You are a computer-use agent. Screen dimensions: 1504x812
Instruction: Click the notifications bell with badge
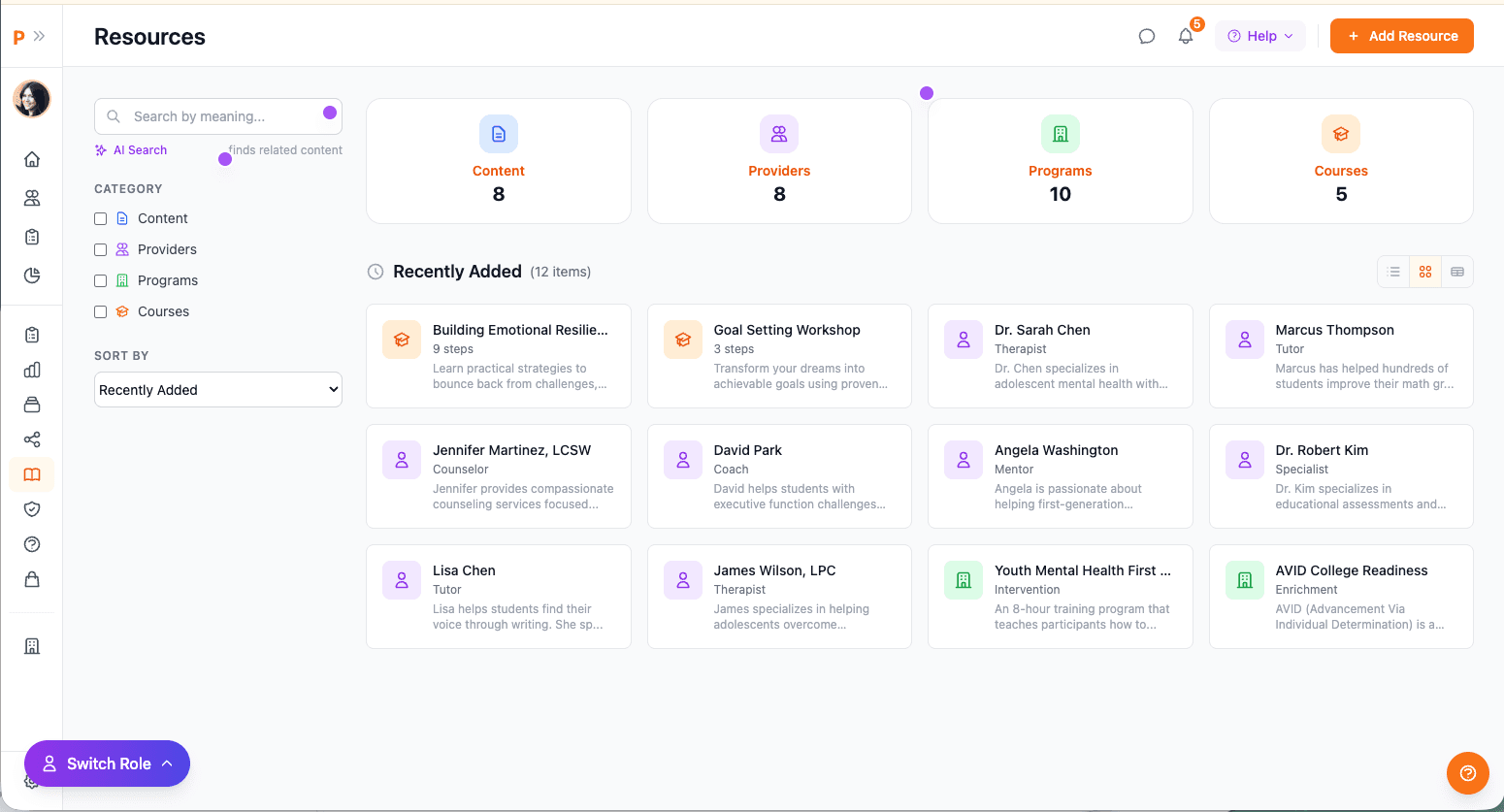tap(1185, 35)
